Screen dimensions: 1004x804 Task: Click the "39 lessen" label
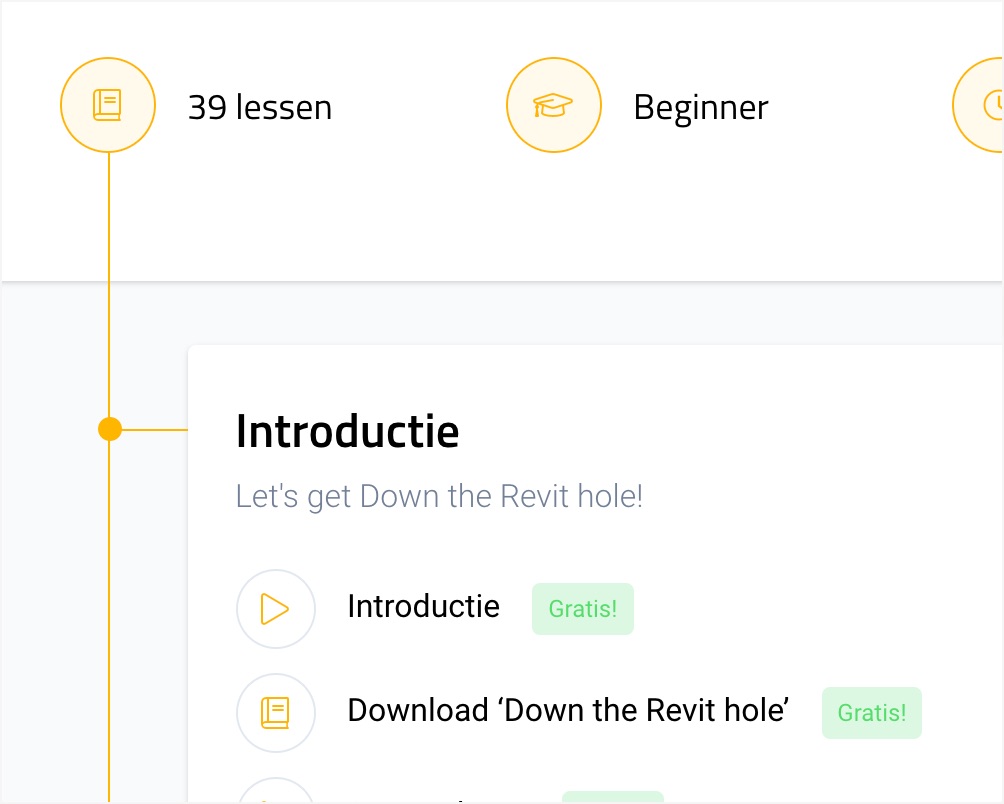[x=260, y=108]
